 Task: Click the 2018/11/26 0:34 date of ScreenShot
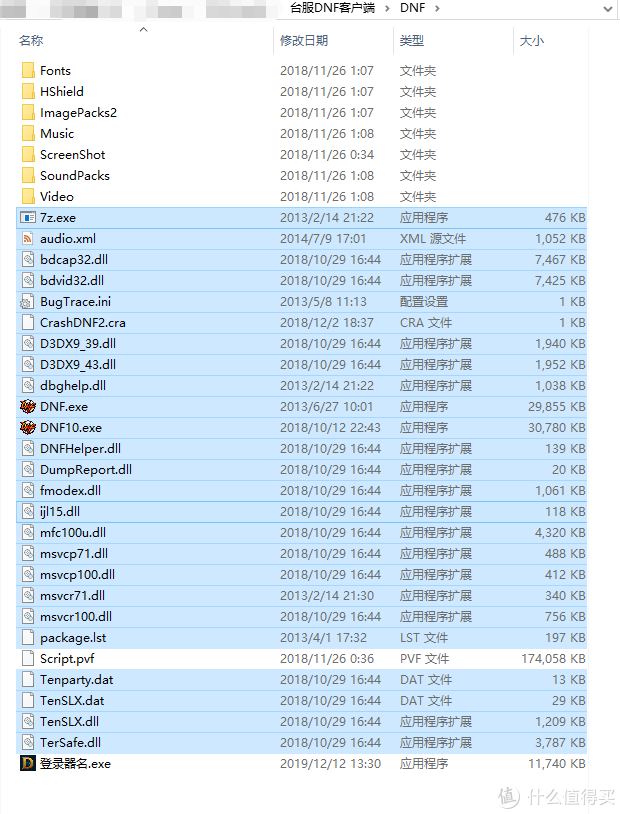(327, 155)
